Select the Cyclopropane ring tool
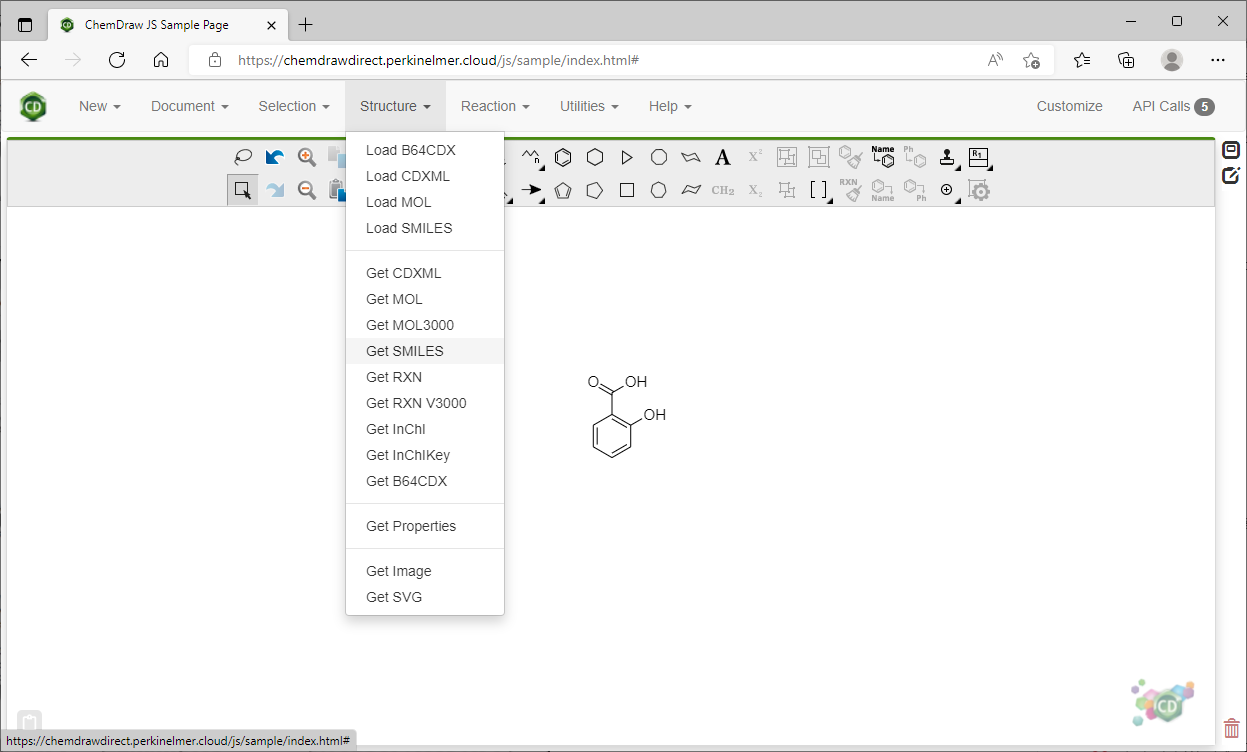Viewport: 1247px width, 752px height. (627, 157)
